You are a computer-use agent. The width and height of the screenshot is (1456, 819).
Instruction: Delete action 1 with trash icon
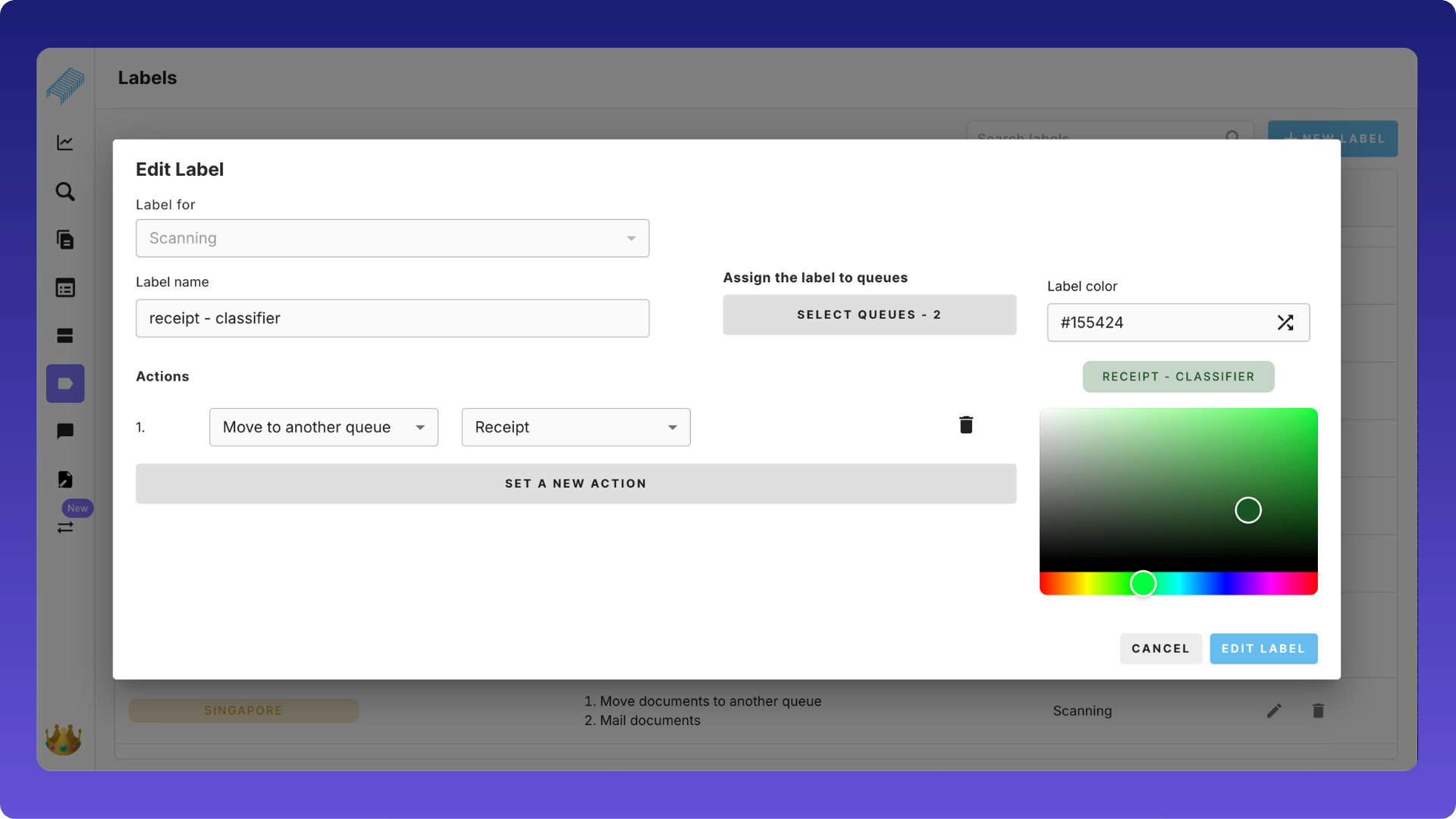tap(966, 425)
